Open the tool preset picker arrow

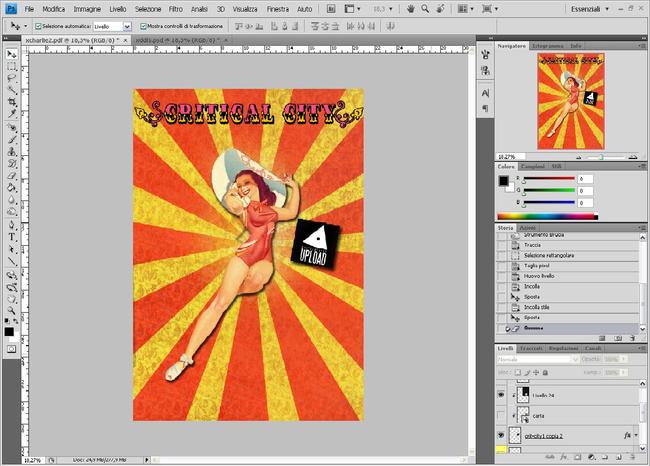(x=26, y=26)
